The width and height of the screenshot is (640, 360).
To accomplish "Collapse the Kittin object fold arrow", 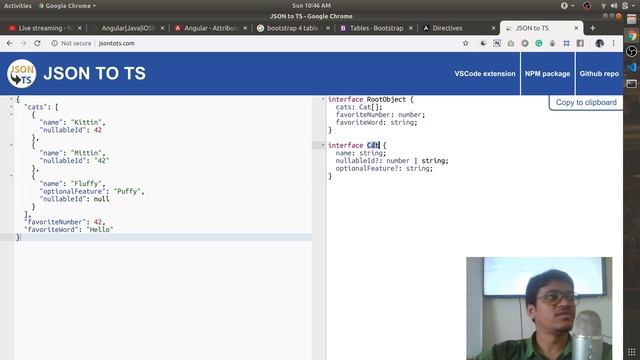I will [11, 115].
